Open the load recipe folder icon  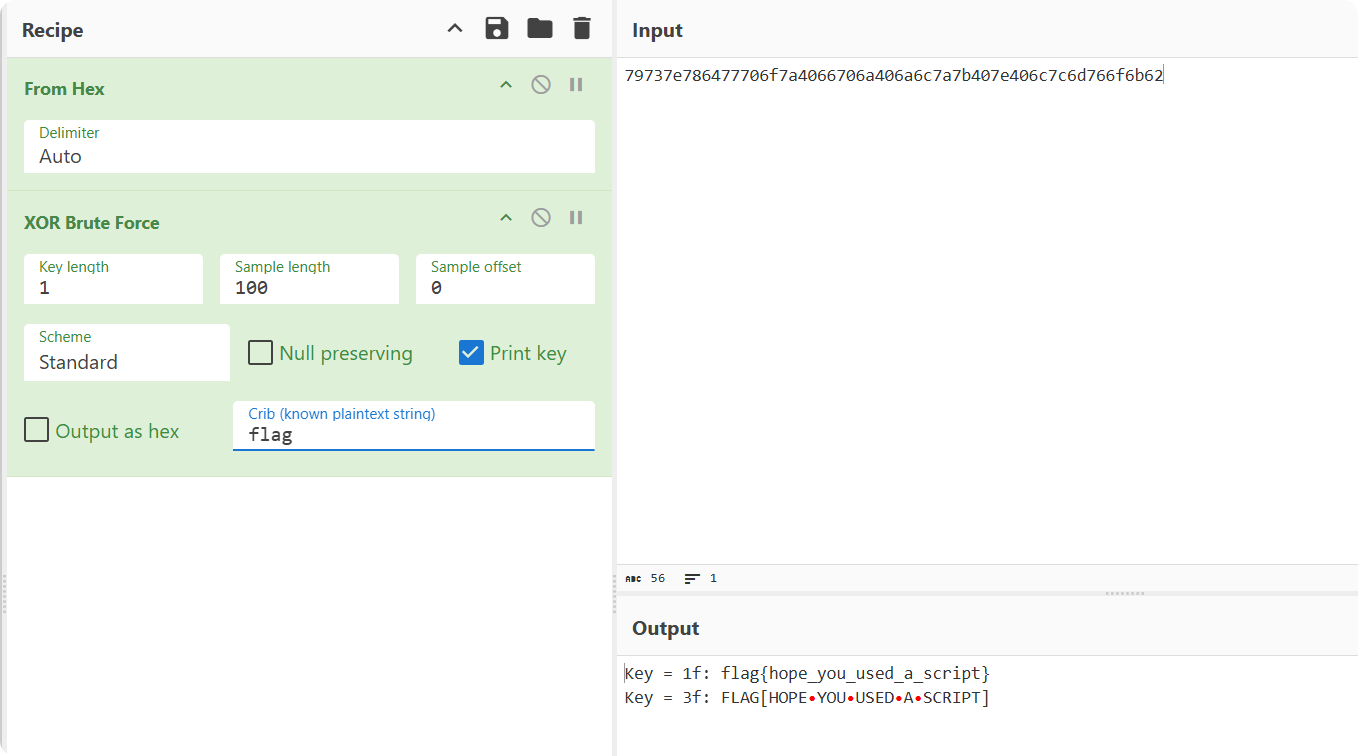(x=539, y=28)
